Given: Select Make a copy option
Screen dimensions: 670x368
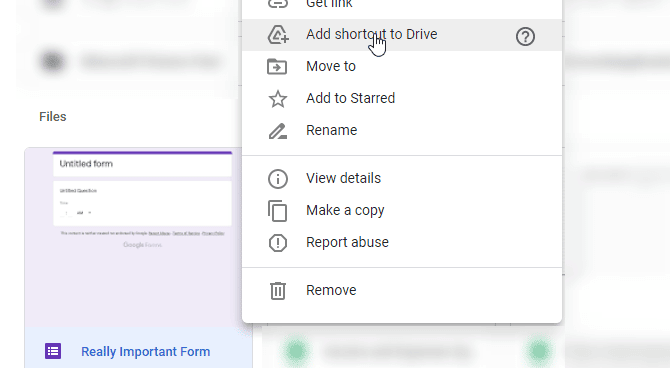Looking at the screenshot, I should pos(402,210).
